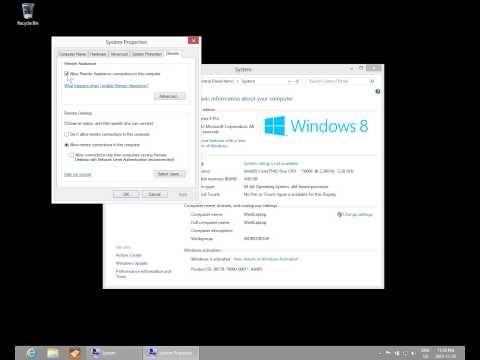Viewport: 480px width, 360px height.
Task: Open the orange pinned app on taskbar
Action: [x=74, y=353]
